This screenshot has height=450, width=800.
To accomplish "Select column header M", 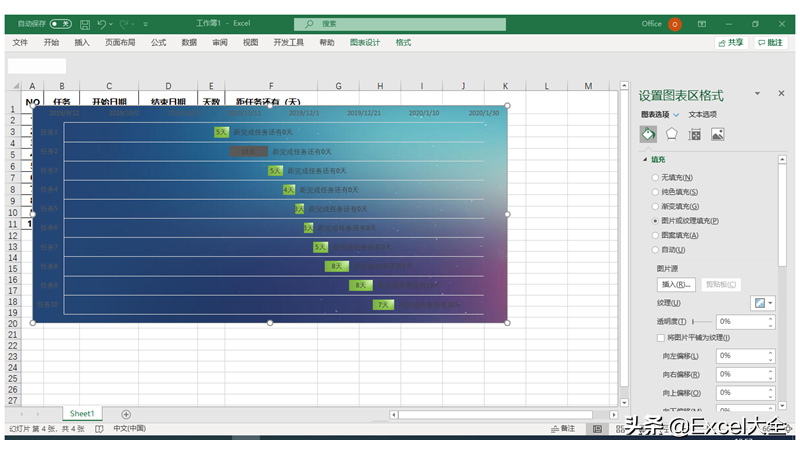I will point(588,86).
